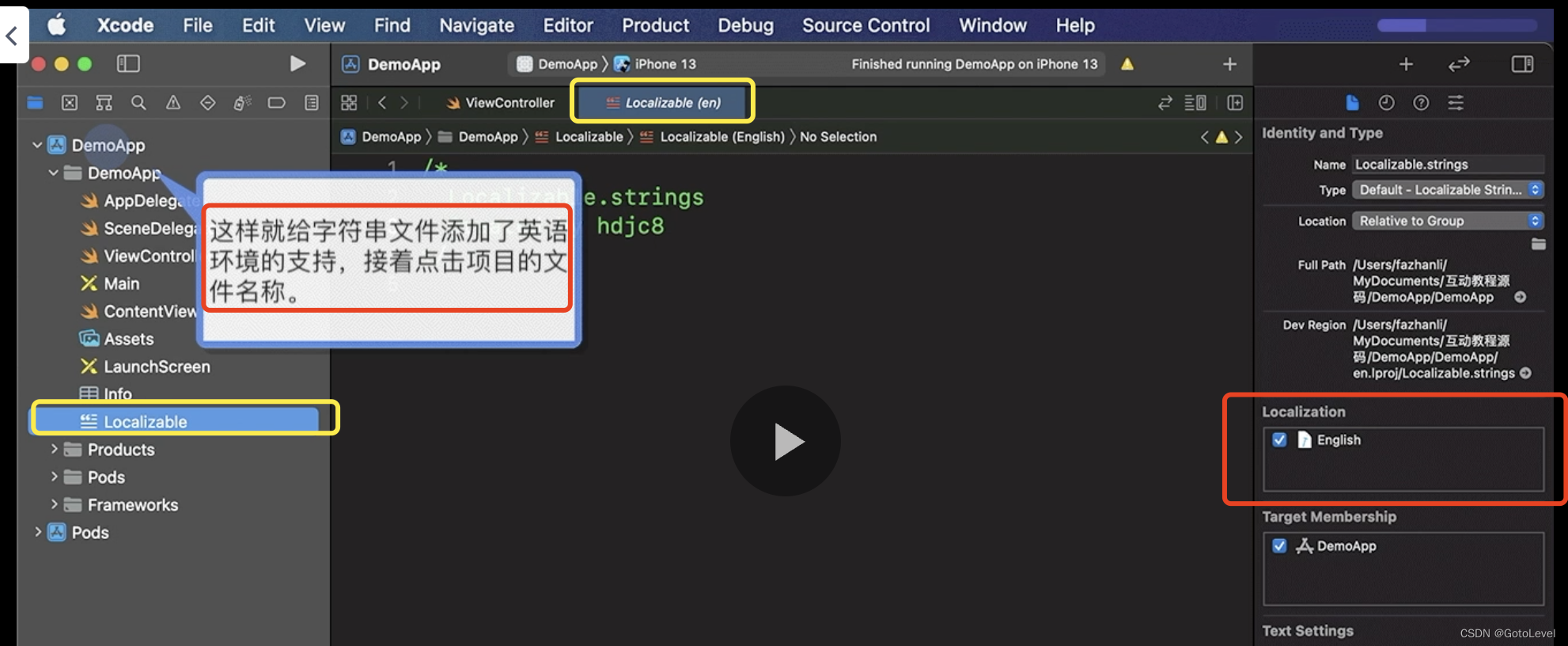Switch to the ViewController tab
Screen dimensions: 1568x646
[x=500, y=103]
